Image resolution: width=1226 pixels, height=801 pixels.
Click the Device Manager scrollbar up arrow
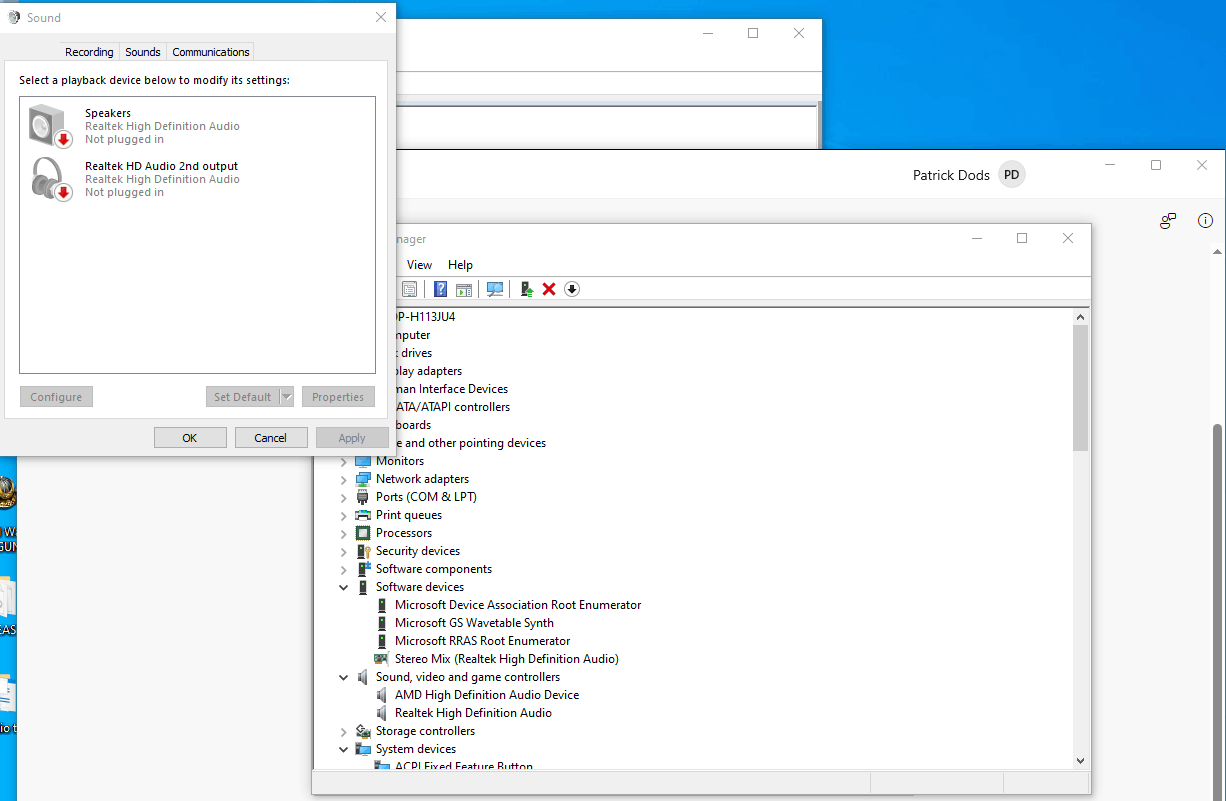[x=1080, y=317]
